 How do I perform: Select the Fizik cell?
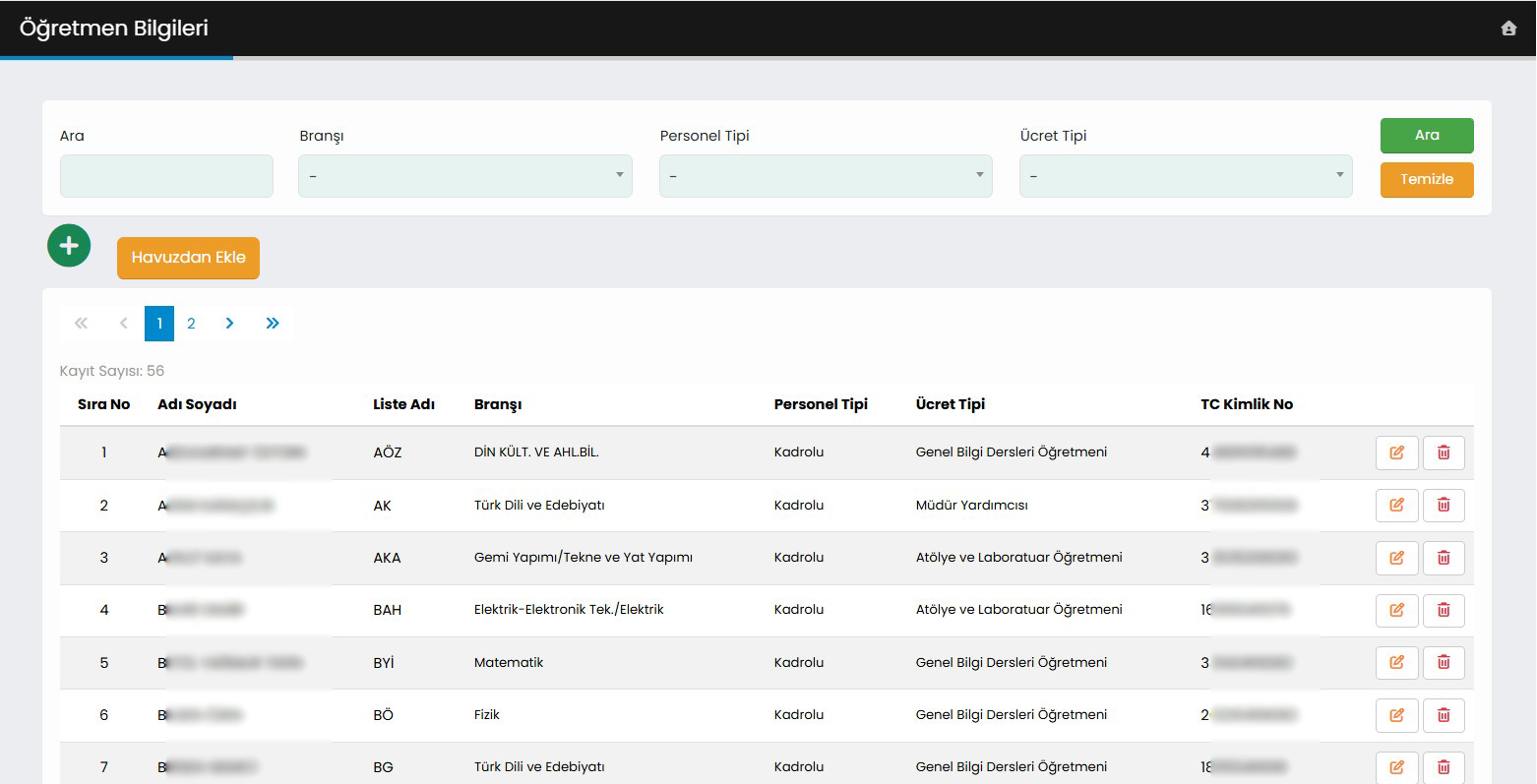[x=487, y=715]
